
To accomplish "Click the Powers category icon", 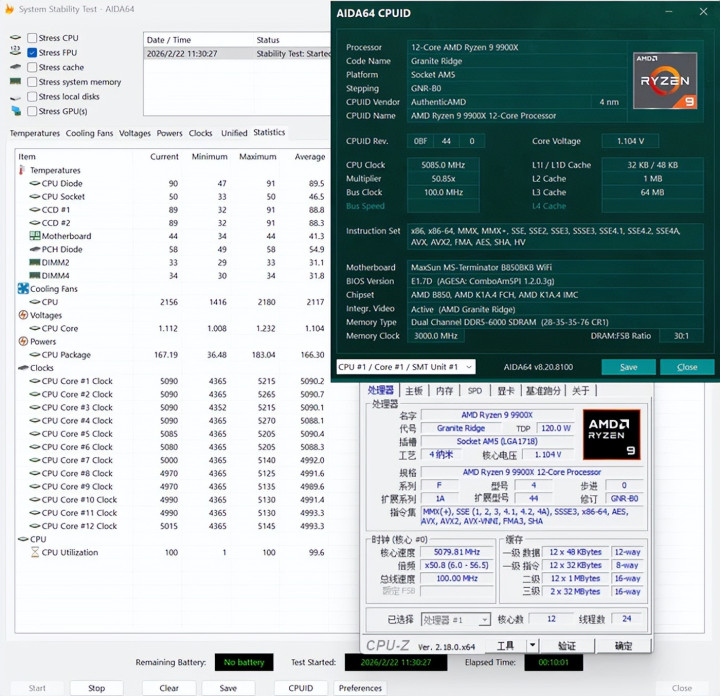I will click(23, 342).
